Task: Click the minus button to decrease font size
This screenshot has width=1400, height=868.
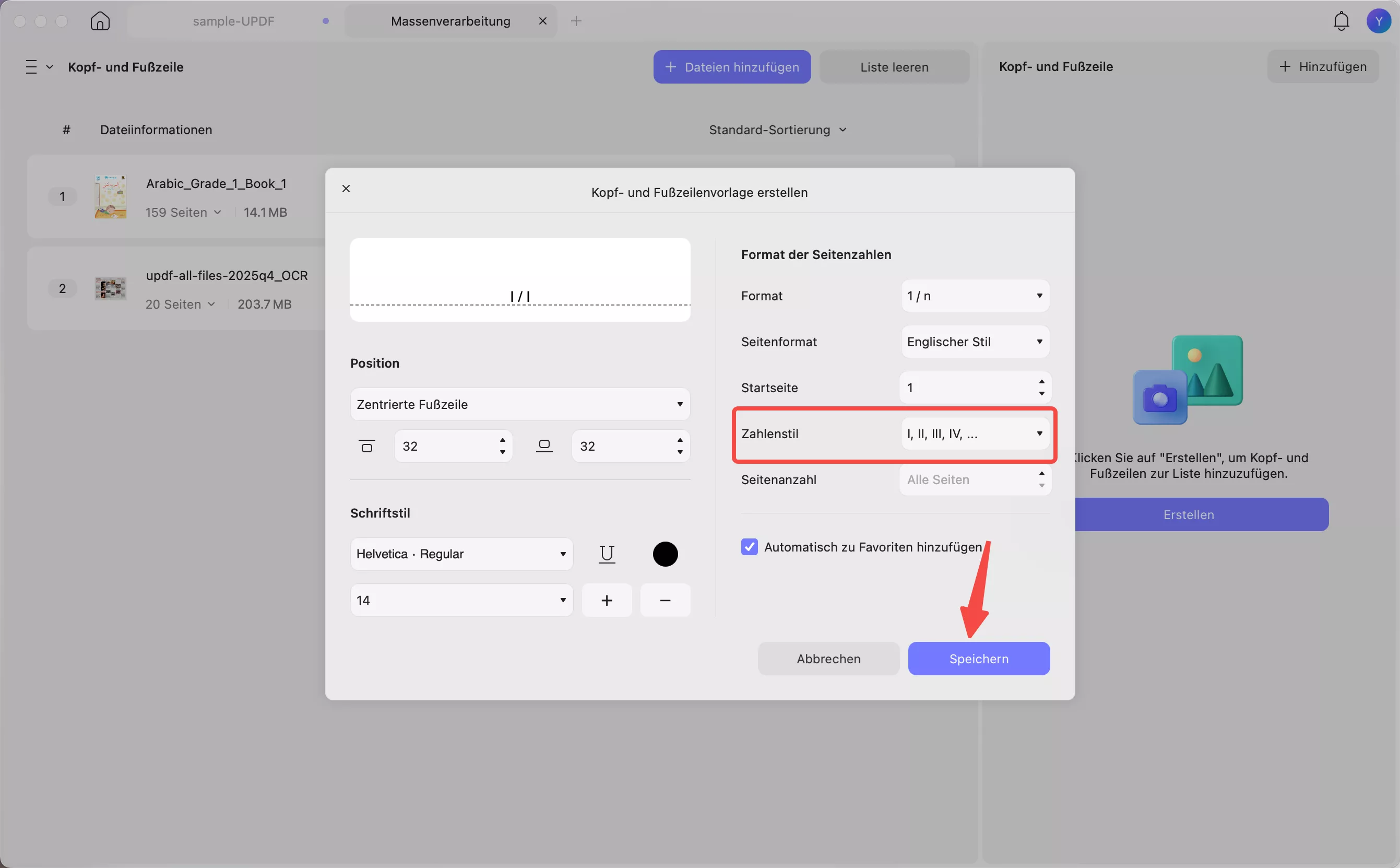Action: (x=665, y=601)
